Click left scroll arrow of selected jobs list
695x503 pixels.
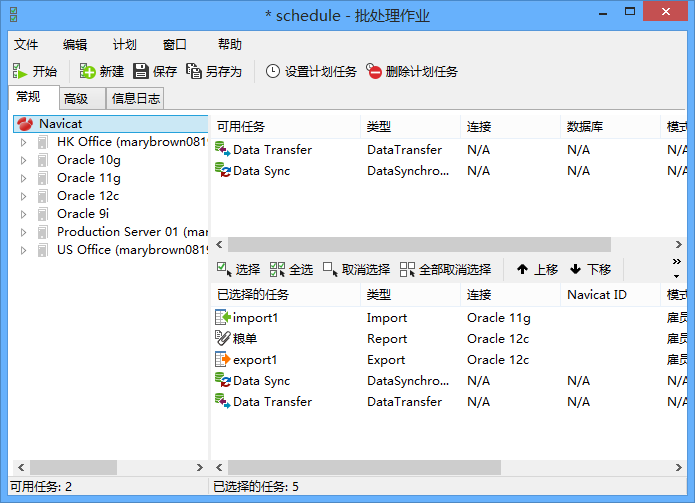click(x=219, y=467)
